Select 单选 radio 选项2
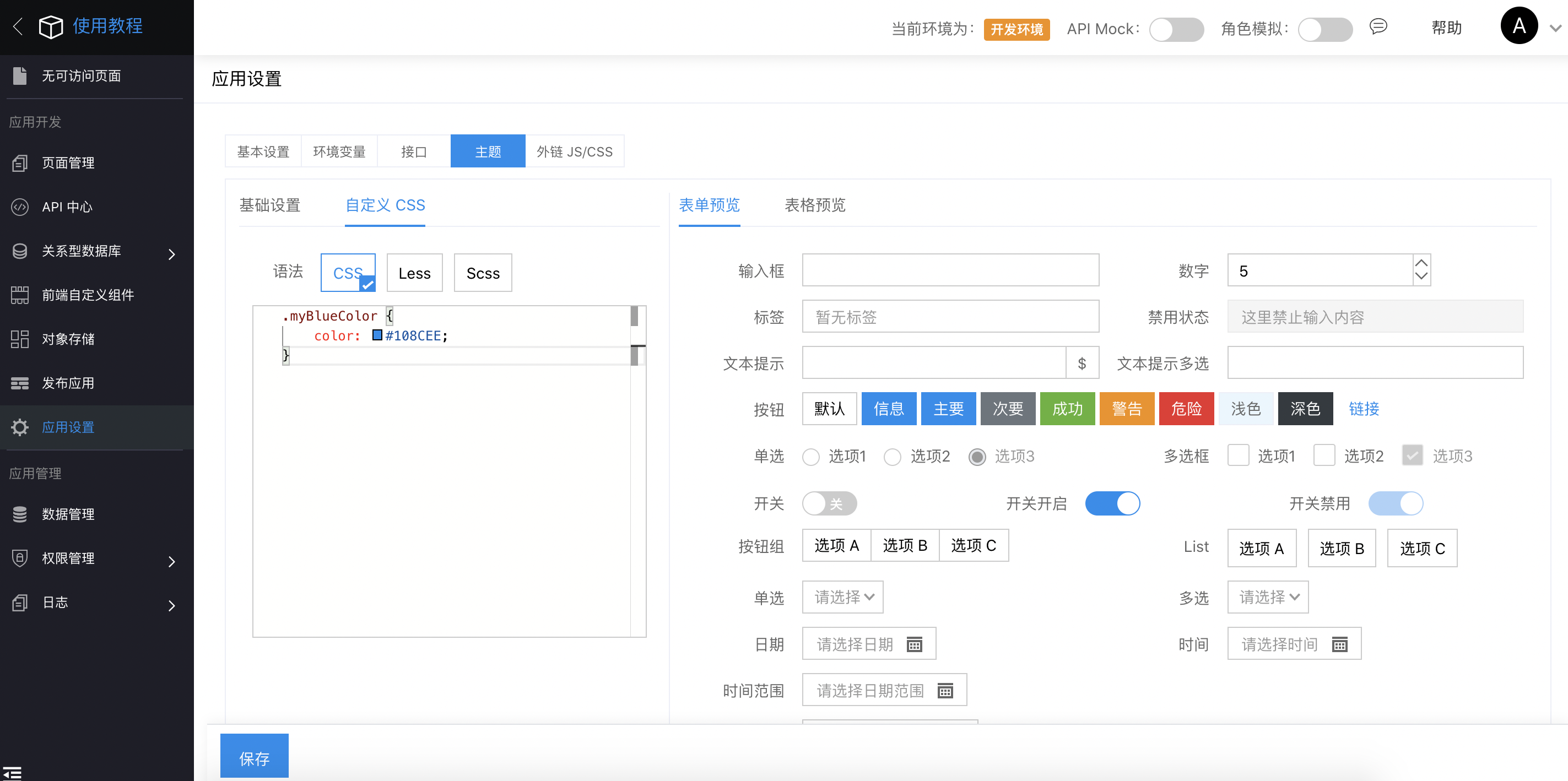Viewport: 1568px width, 781px height. [893, 457]
